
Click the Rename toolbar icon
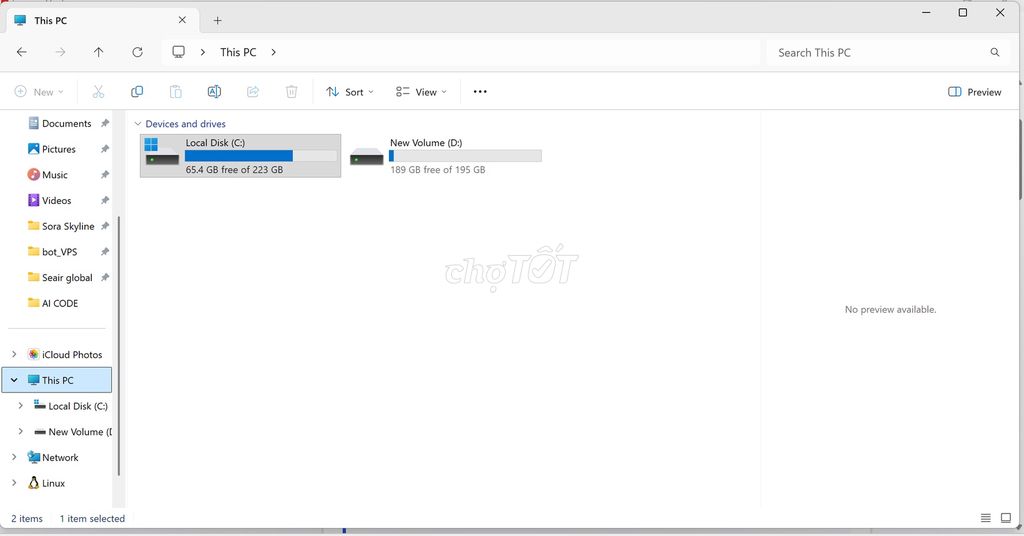tap(214, 92)
